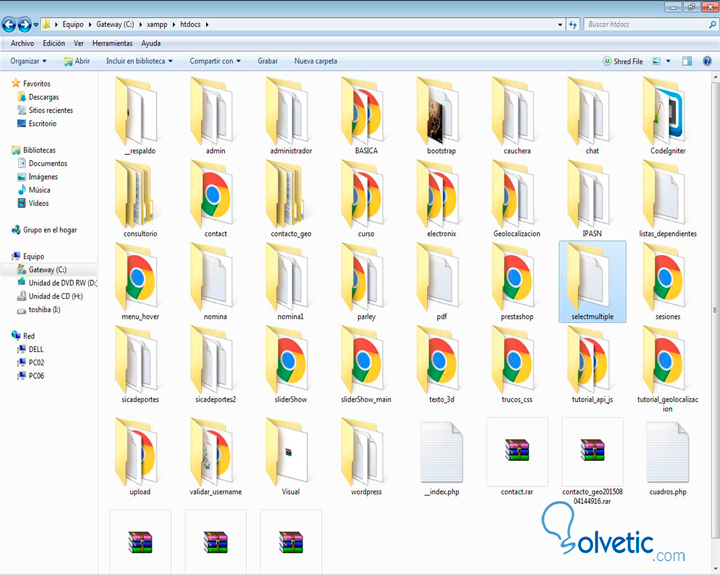Select the contact.rar archive
Screen dimensions: 720x575
[x=517, y=457]
